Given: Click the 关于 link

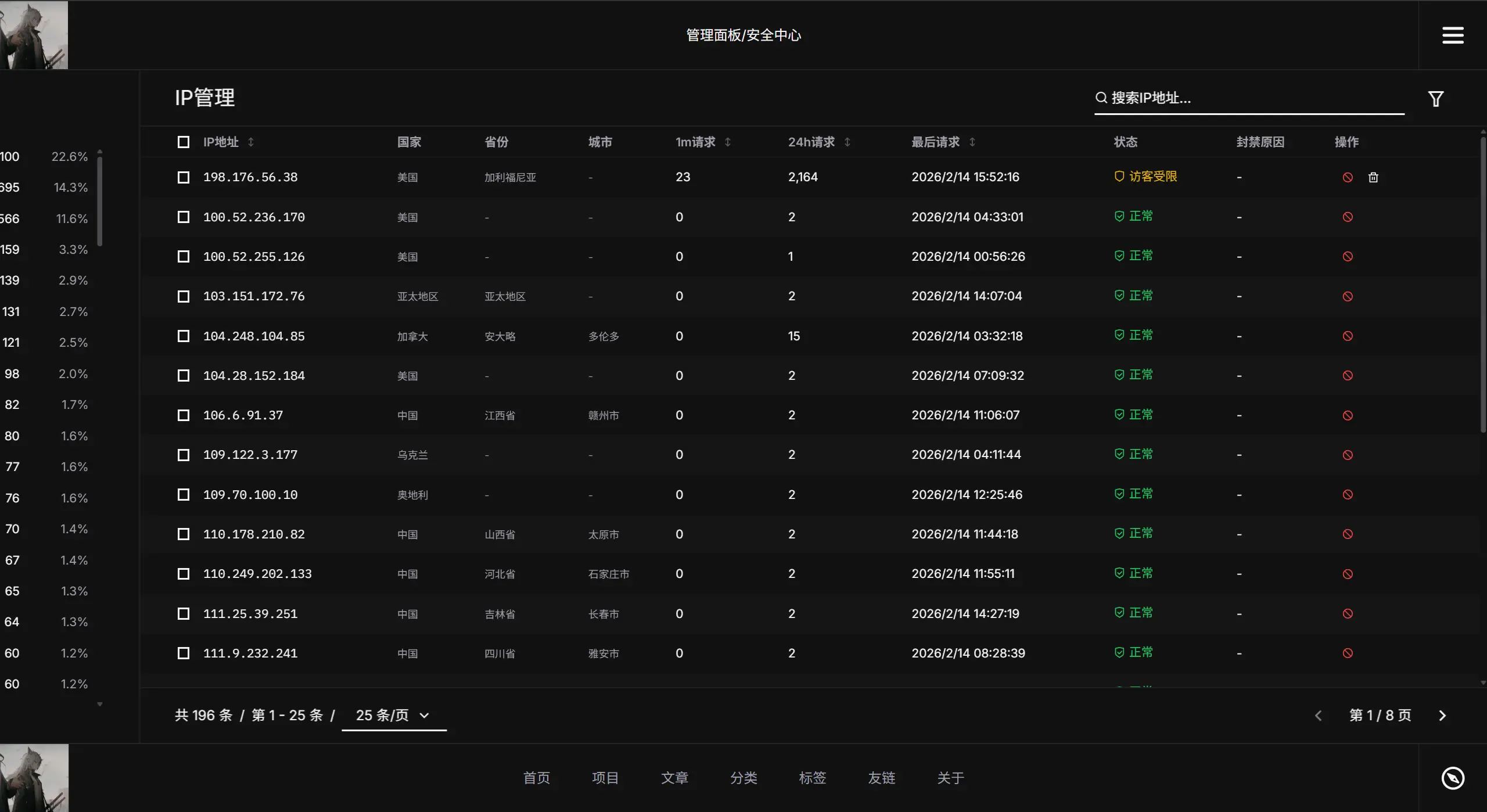Looking at the screenshot, I should 950,778.
